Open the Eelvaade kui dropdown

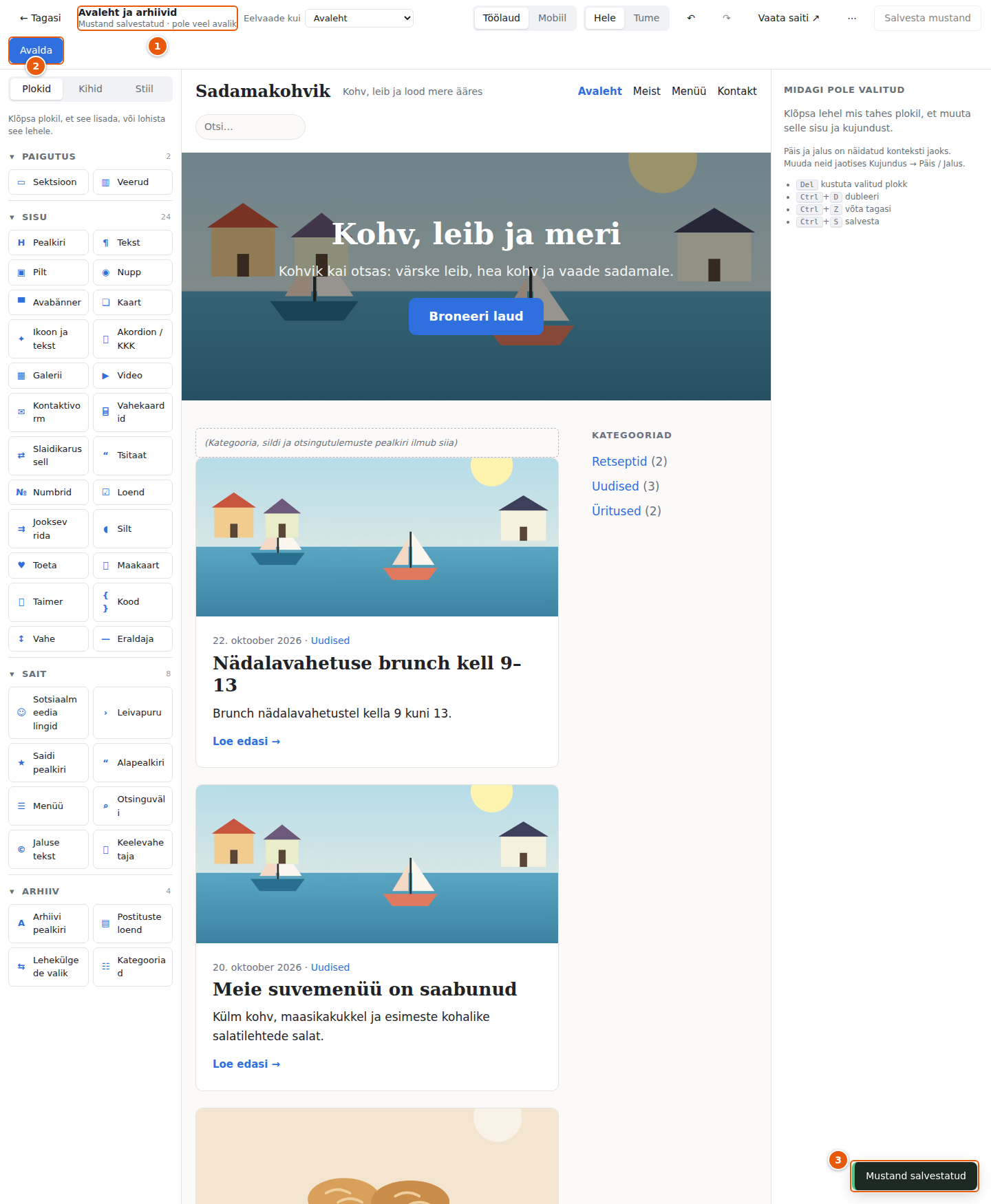pos(359,18)
